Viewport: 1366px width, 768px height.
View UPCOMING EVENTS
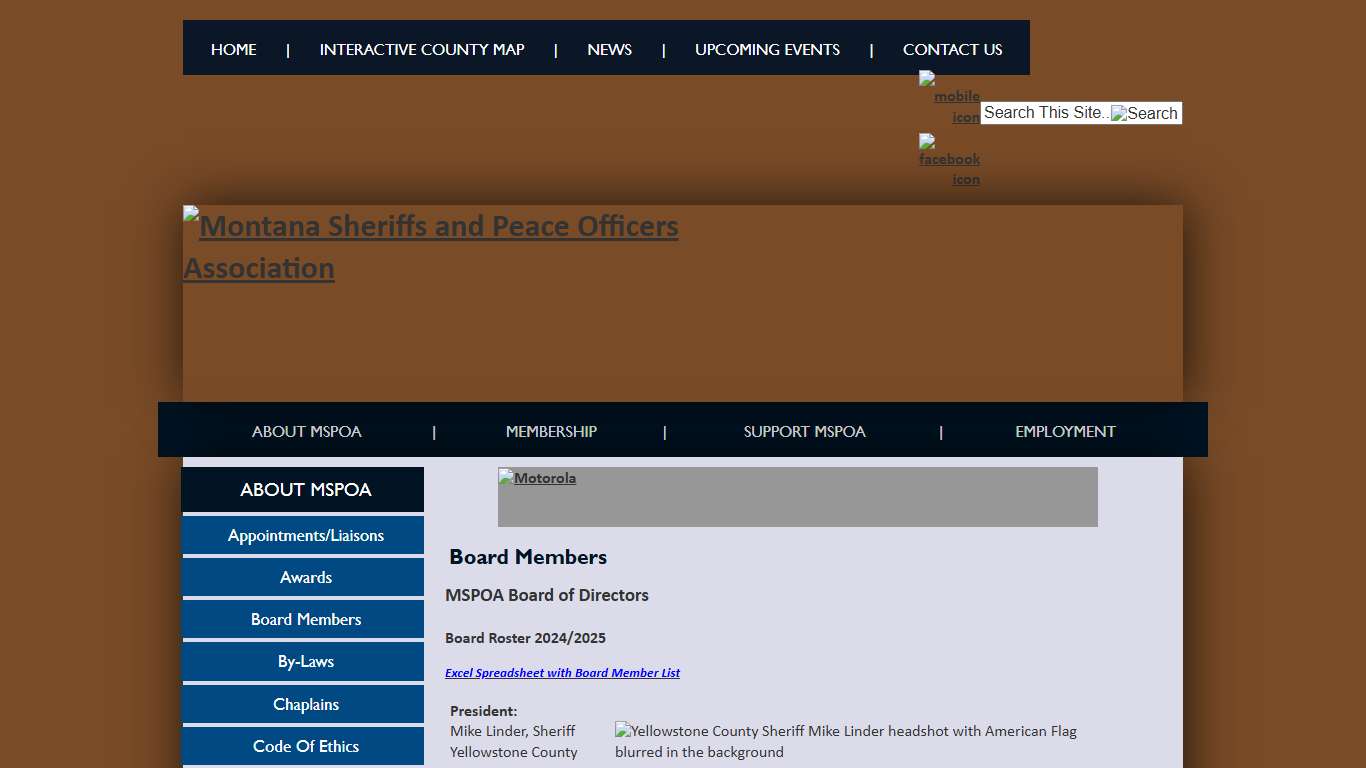(x=767, y=49)
